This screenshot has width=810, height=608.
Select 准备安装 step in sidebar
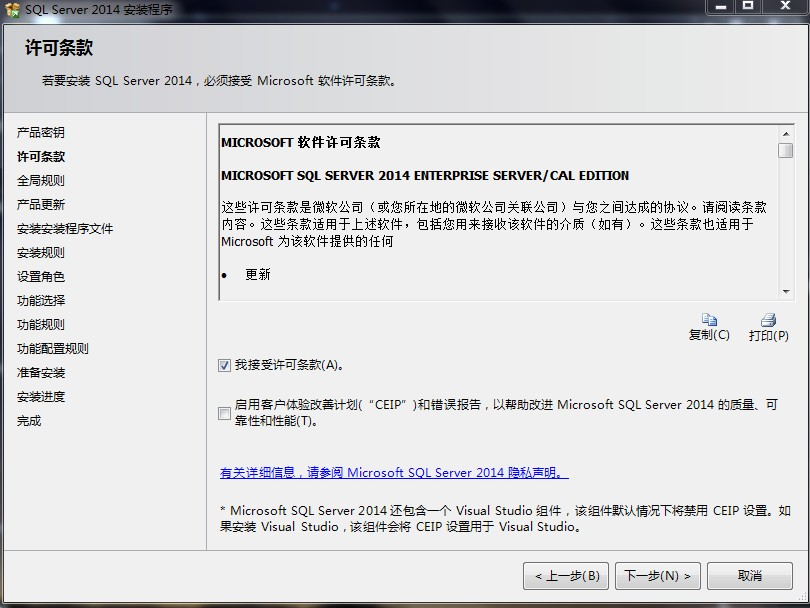coord(41,373)
